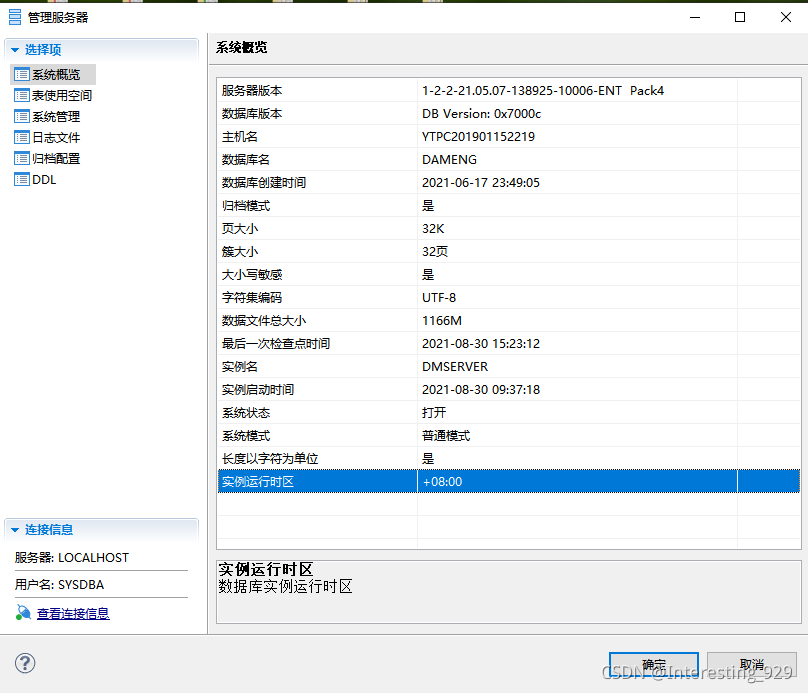Open the DDL section icon
This screenshot has width=808, height=693.
pos(22,179)
